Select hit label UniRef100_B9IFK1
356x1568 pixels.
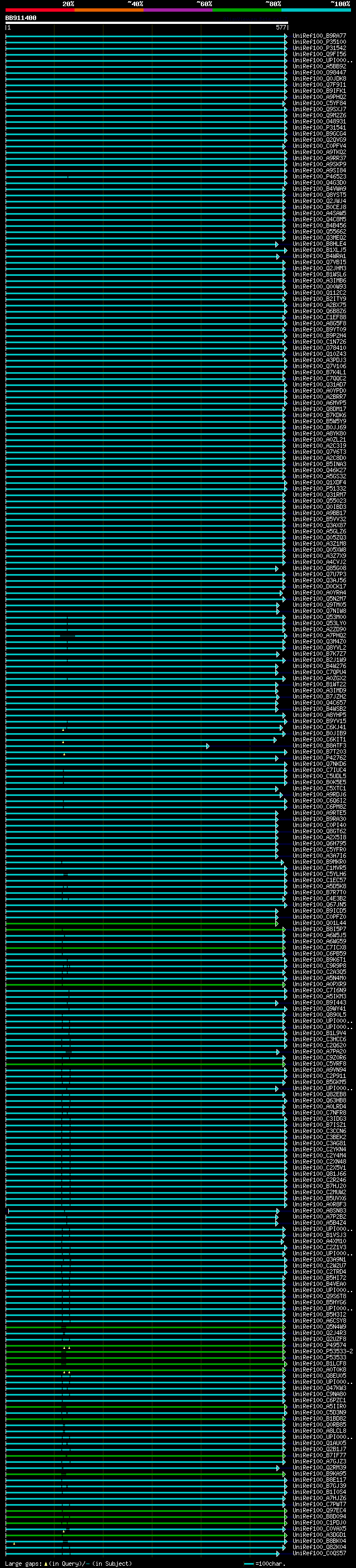point(319,91)
